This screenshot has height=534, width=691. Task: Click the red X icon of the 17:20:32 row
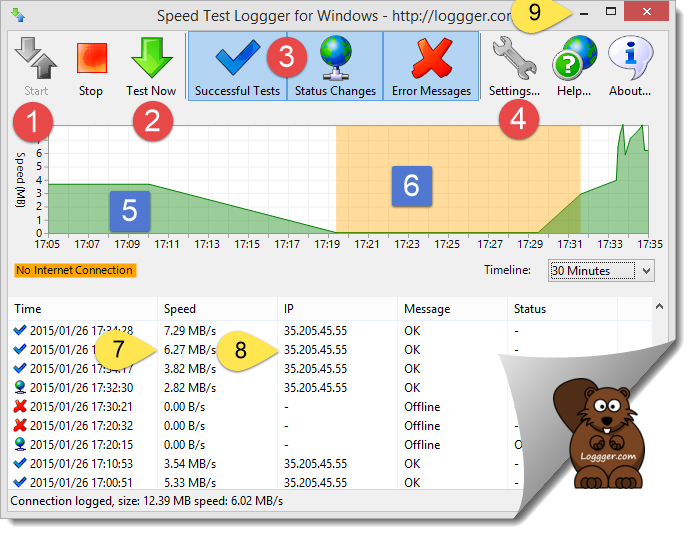coord(20,425)
